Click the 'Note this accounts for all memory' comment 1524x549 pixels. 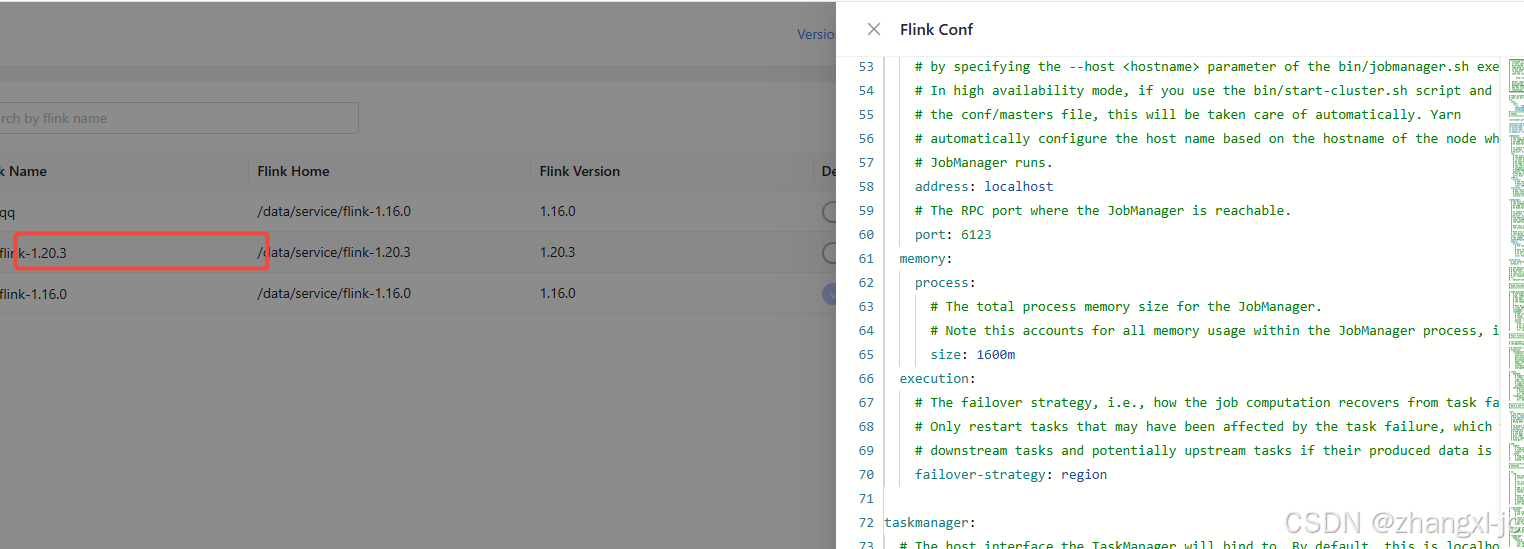[x=1214, y=330]
